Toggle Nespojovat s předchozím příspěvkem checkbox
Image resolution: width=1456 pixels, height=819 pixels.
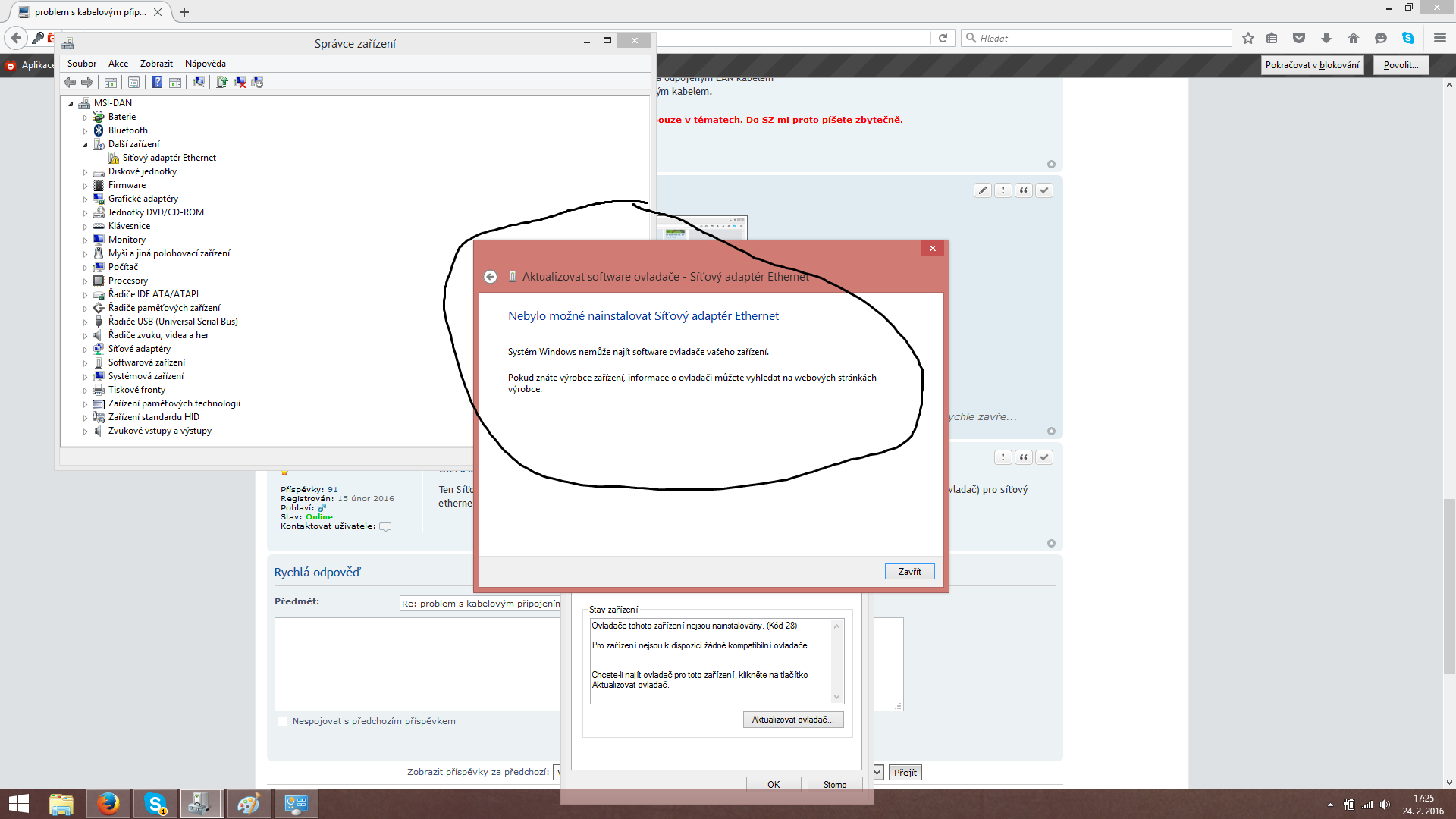[283, 722]
